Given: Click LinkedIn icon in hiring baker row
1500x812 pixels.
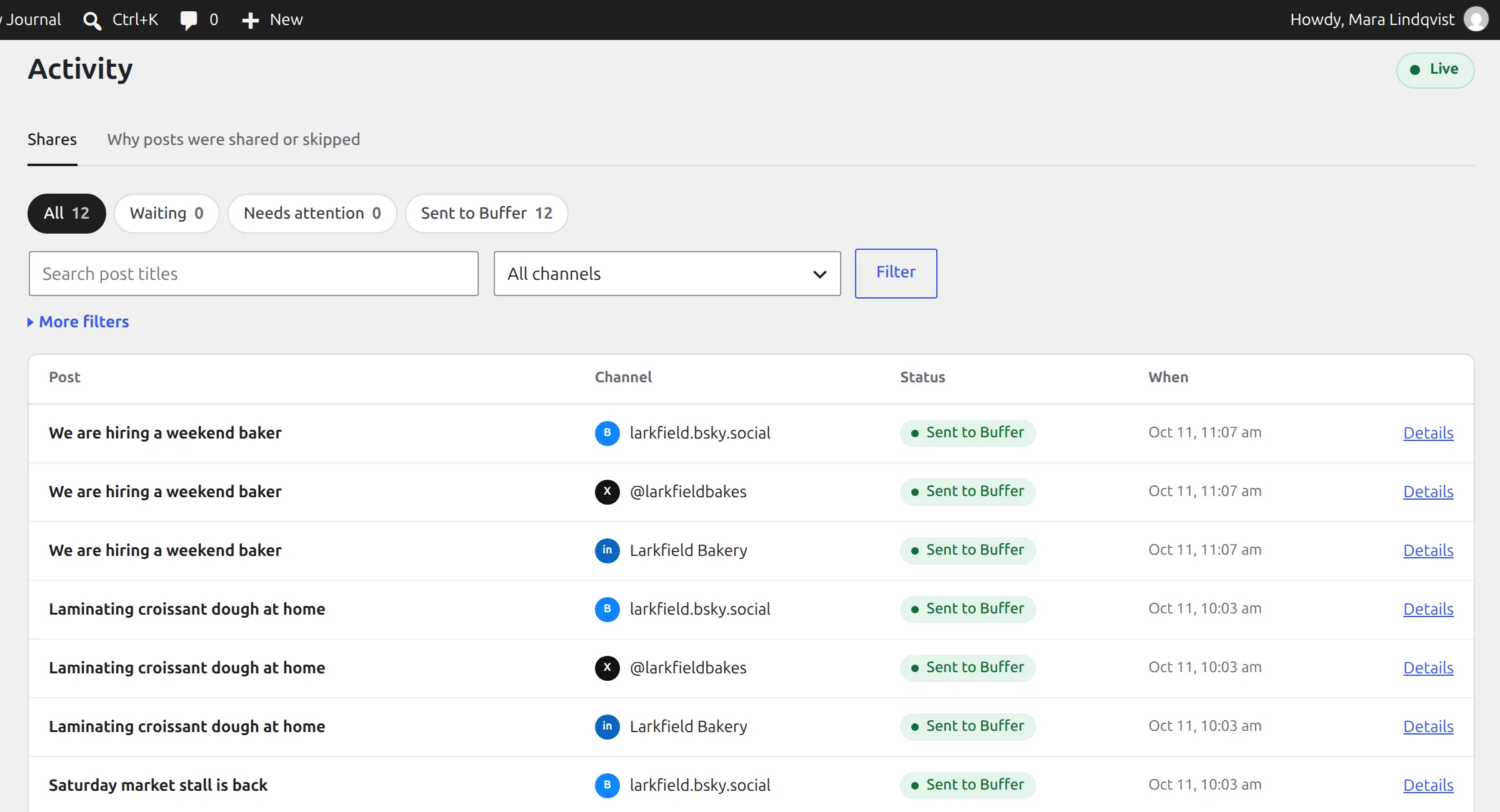Looking at the screenshot, I should coord(607,550).
